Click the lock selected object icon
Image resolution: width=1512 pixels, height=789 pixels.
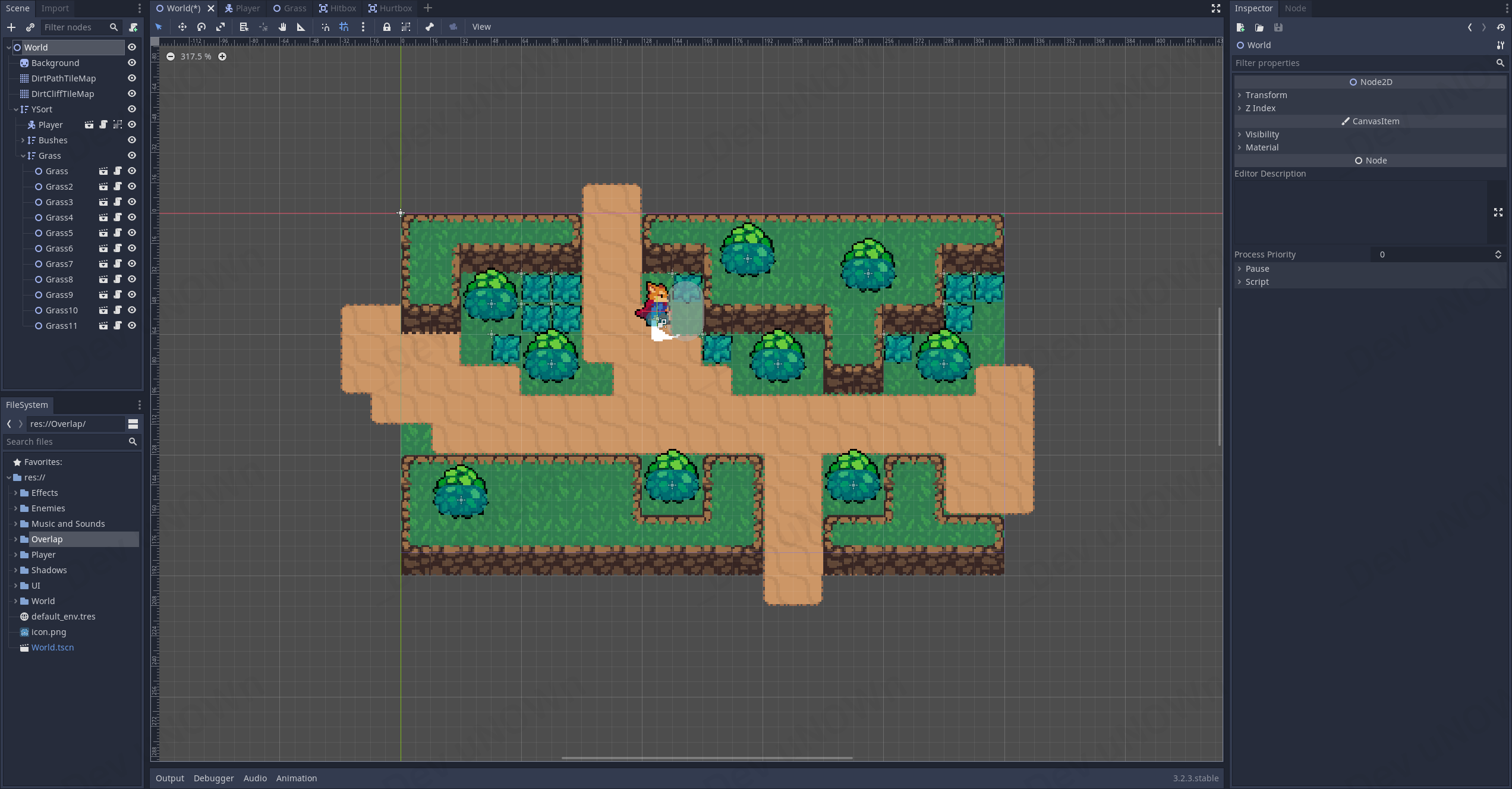point(386,27)
